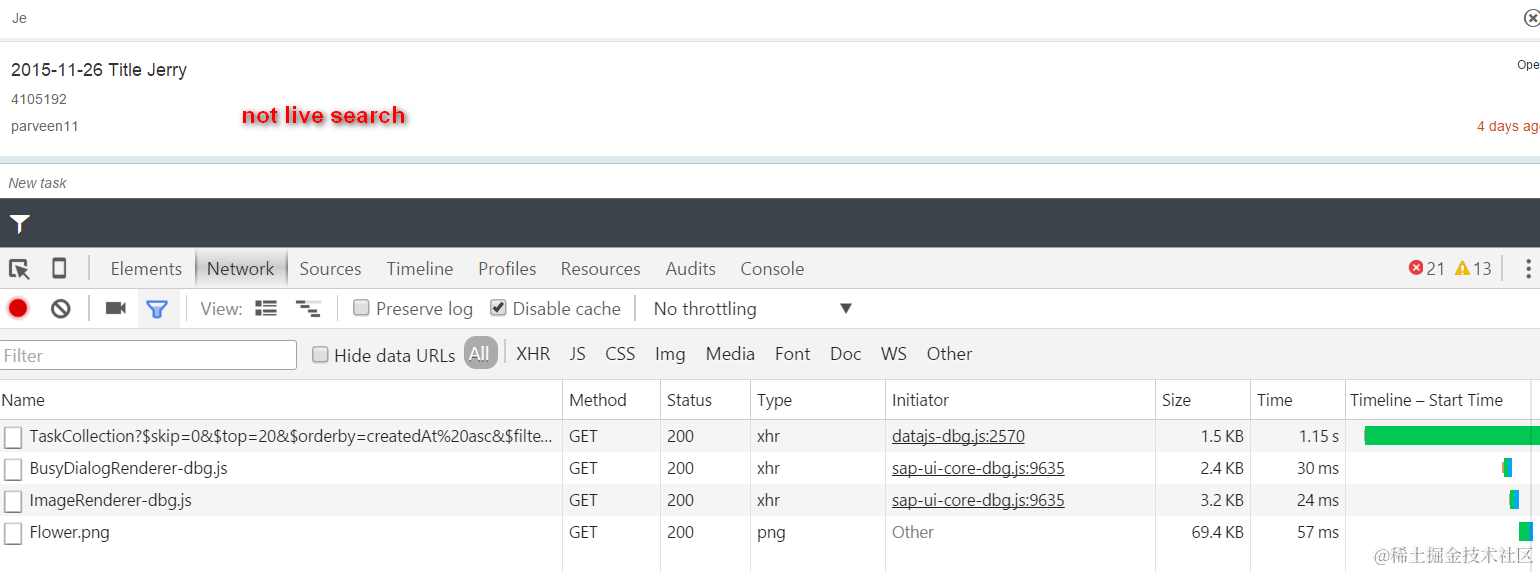This screenshot has width=1540, height=572.
Task: Go to the Profiles tab
Action: (507, 268)
